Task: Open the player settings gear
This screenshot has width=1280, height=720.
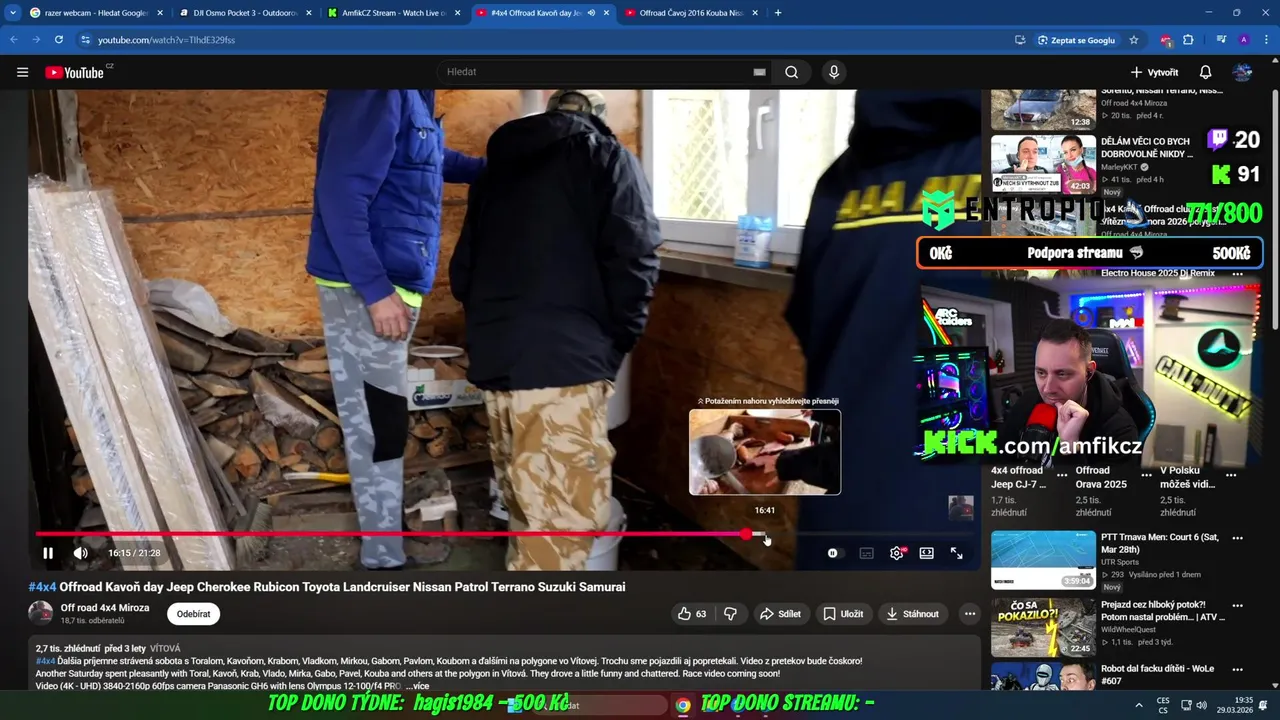Action: (897, 553)
